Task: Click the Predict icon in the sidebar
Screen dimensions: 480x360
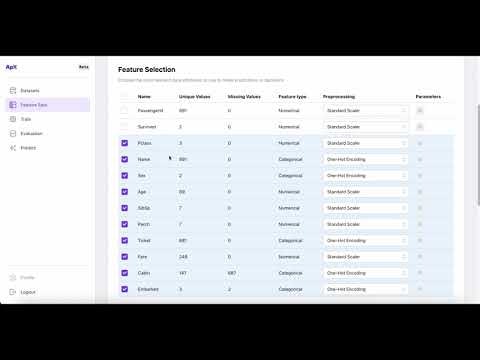Action: pyautogui.click(x=13, y=148)
